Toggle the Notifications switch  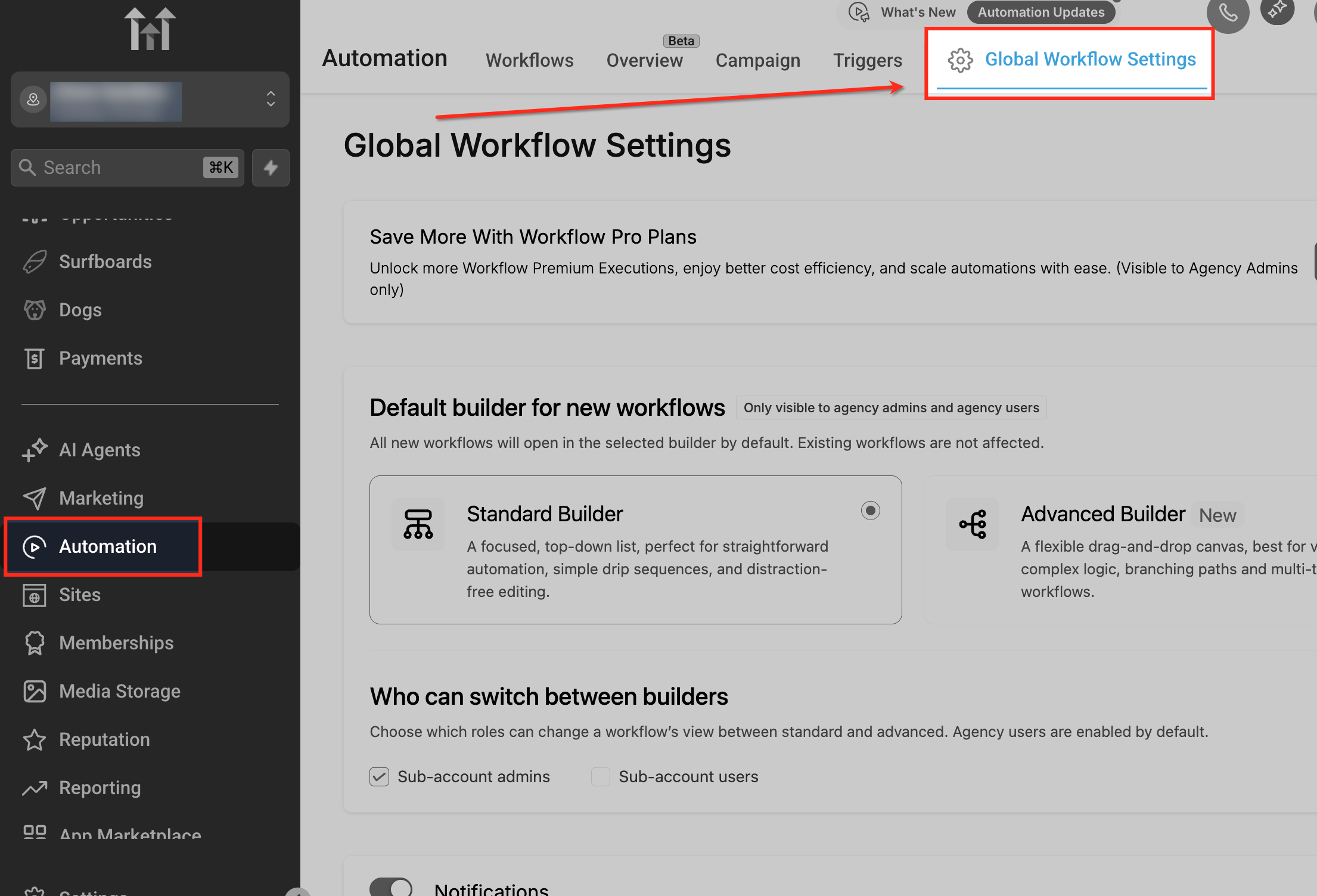[x=391, y=887]
